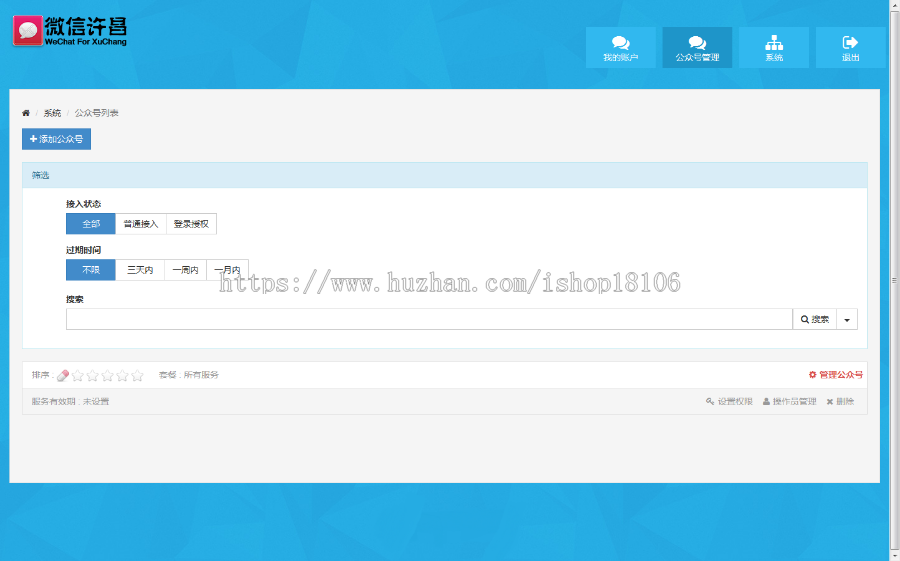Image resolution: width=900 pixels, height=561 pixels.
Task: Open 我的账户 from the top navigation
Action: pos(620,48)
